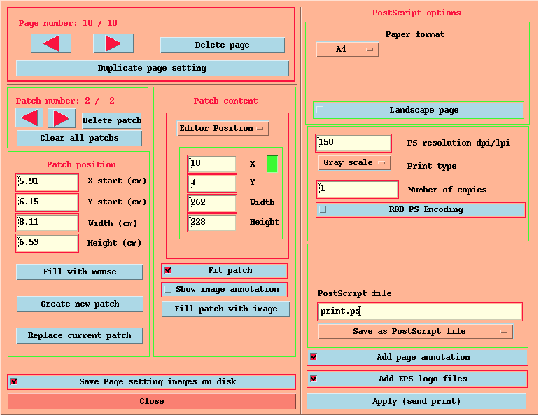Click Number of copies field

pyautogui.click(x=357, y=189)
